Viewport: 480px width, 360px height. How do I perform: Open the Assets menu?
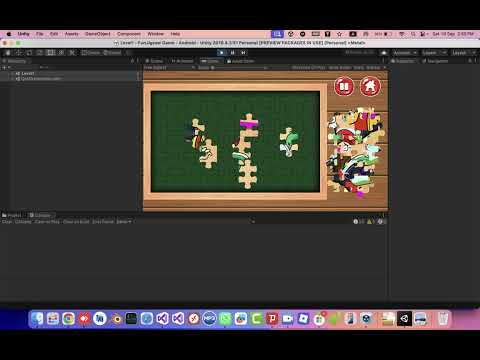pos(71,34)
